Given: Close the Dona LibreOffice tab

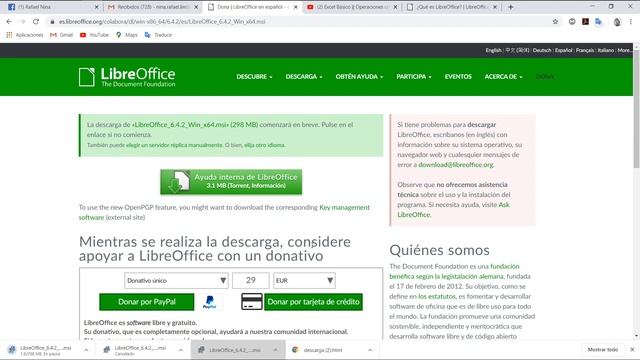Looking at the screenshot, I should [x=296, y=7].
